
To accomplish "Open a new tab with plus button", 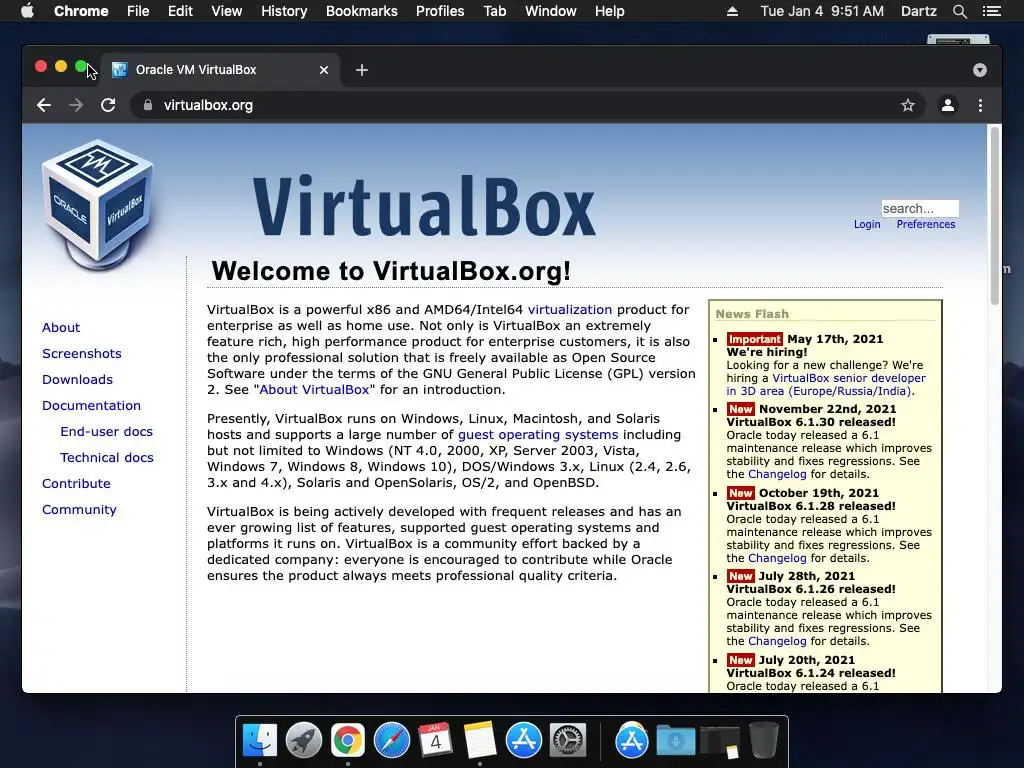I will [362, 70].
